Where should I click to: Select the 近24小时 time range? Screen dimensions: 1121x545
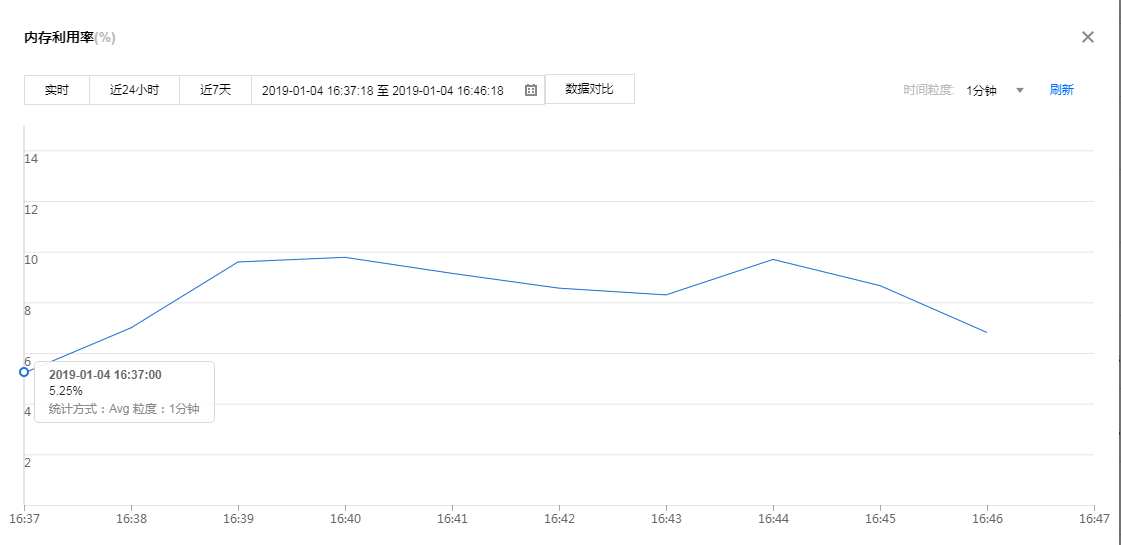pyautogui.click(x=134, y=90)
